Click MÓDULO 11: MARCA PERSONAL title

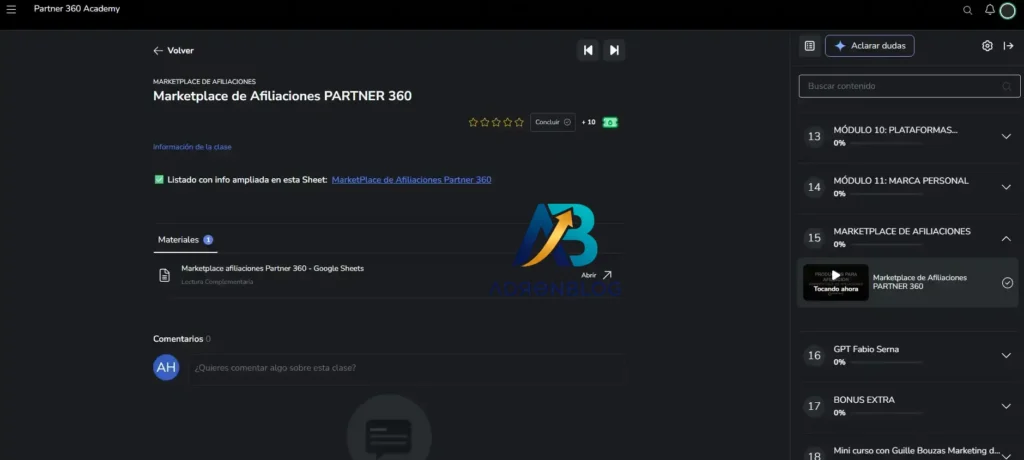tap(901, 180)
